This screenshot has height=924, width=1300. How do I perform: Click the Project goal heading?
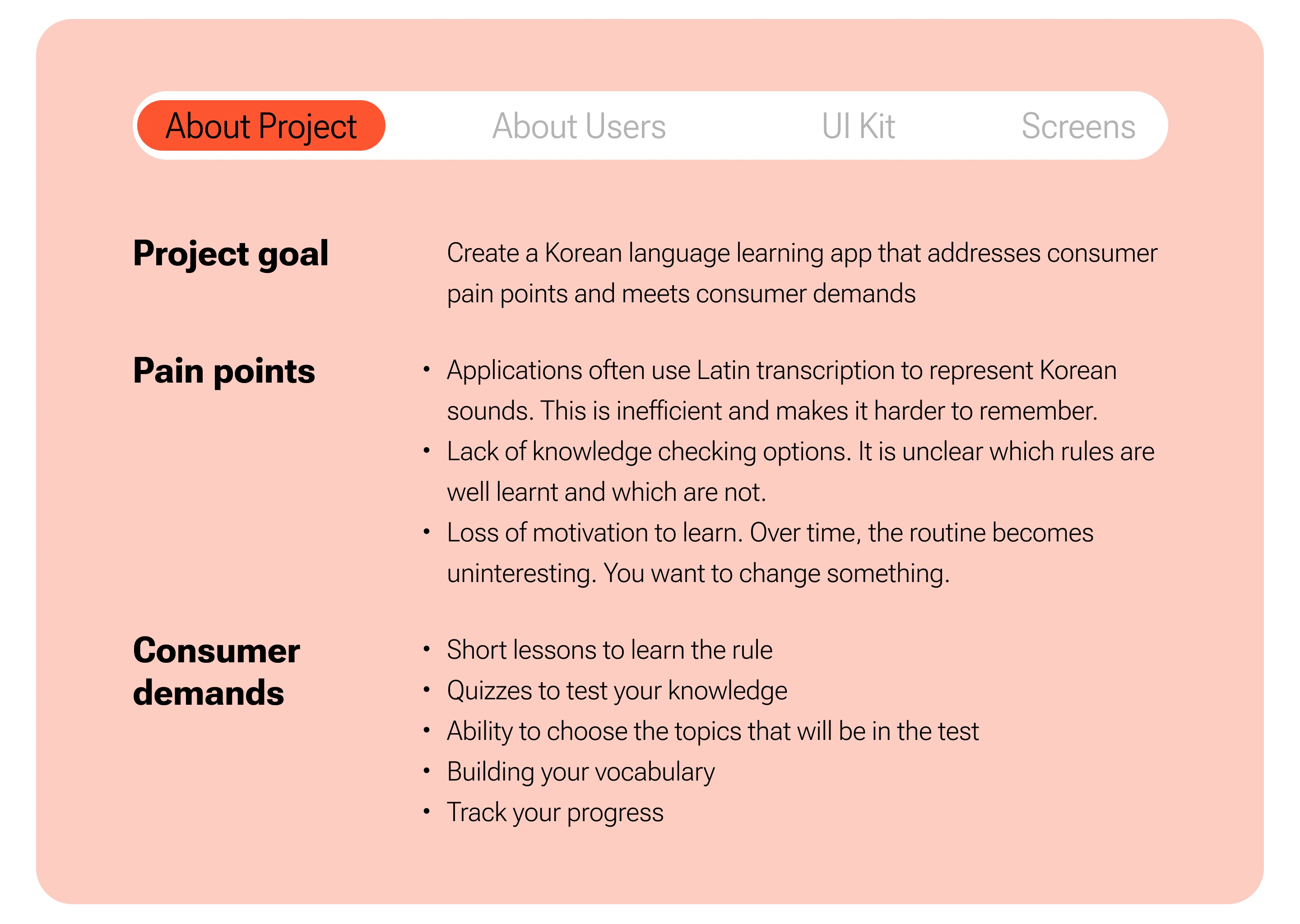click(x=231, y=254)
